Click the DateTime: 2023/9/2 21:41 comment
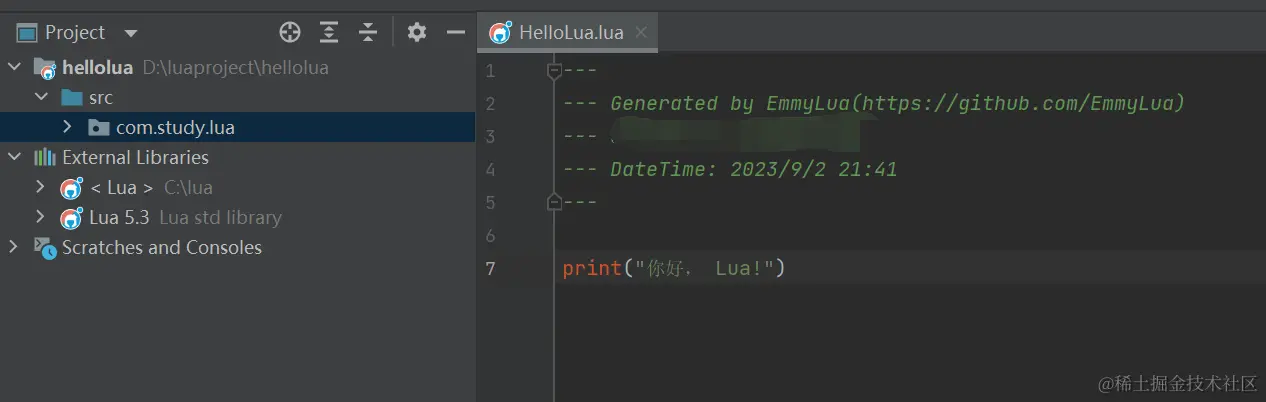 coord(754,169)
